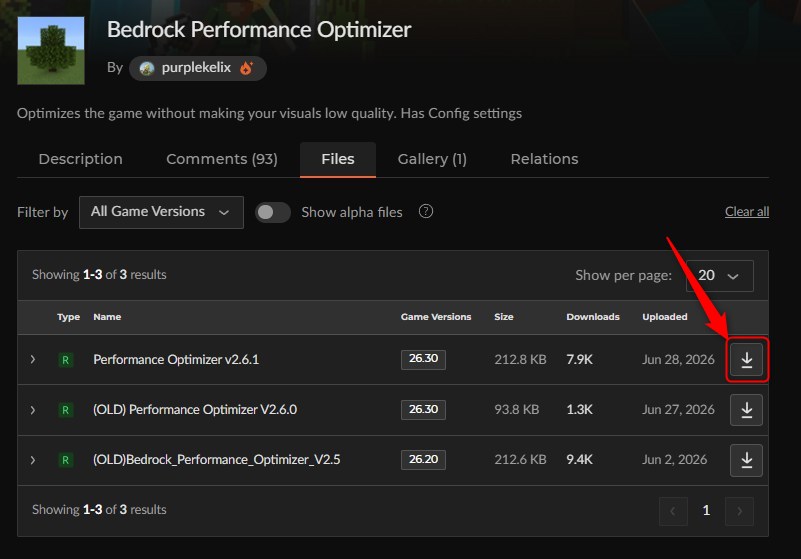The width and height of the screenshot is (801, 559).
Task: Click the Jun 28, 2026 upload date
Action: tap(678, 359)
